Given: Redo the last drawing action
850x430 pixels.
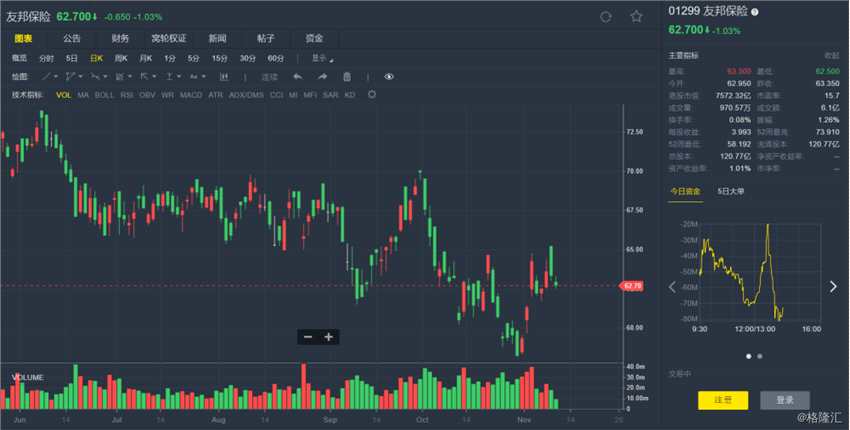Looking at the screenshot, I should 322,76.
